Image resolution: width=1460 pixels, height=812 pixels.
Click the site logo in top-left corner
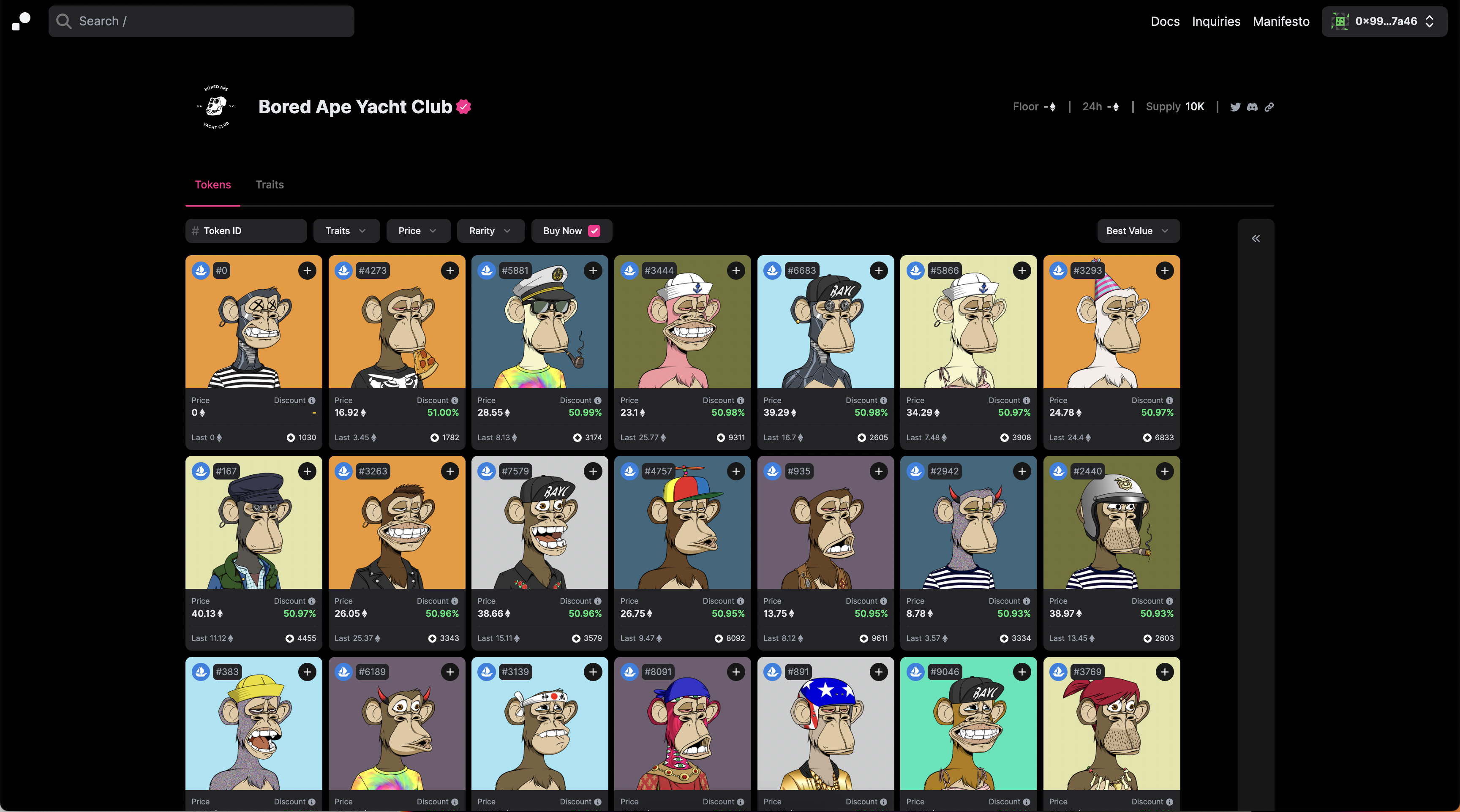pos(22,21)
